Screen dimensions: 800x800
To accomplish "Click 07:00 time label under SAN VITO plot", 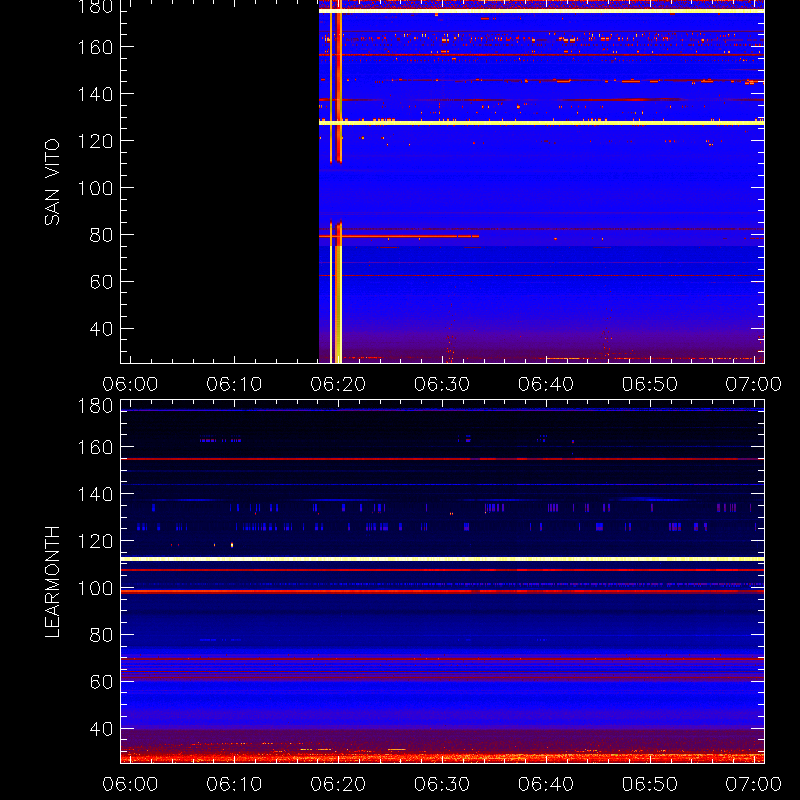I will 754,384.
